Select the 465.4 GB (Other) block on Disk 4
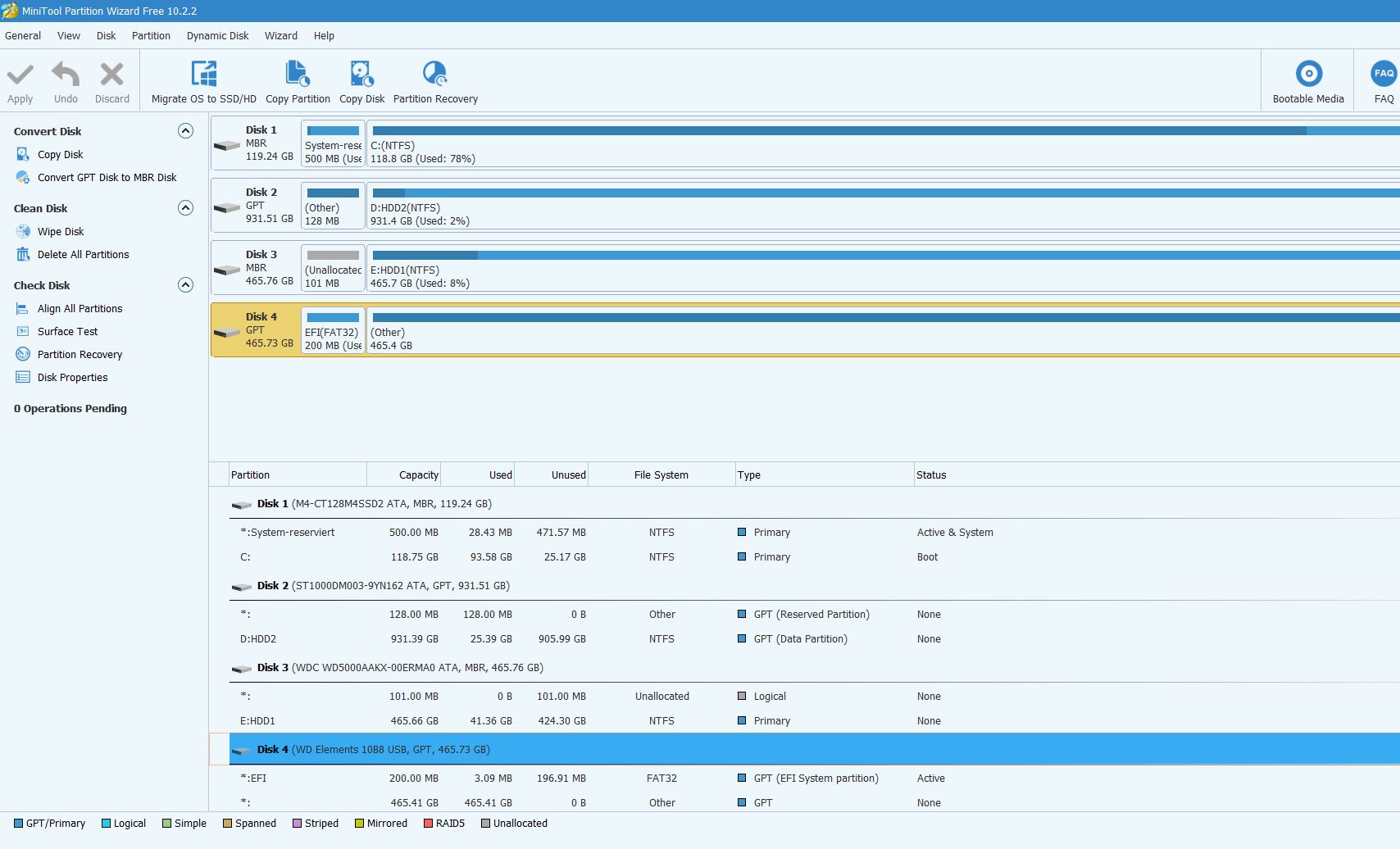Image resolution: width=1400 pixels, height=849 pixels. [x=883, y=331]
